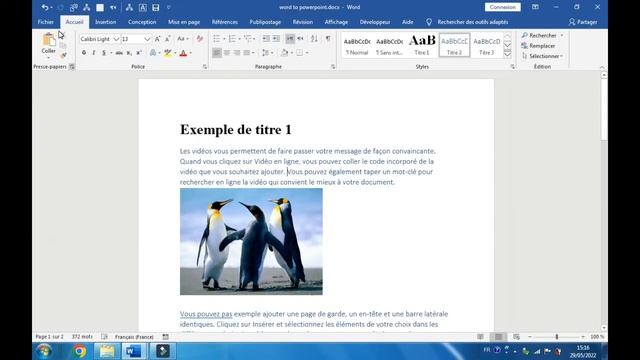This screenshot has width=640, height=360.
Task: Apply the Titre 1 style
Action: click(422, 45)
